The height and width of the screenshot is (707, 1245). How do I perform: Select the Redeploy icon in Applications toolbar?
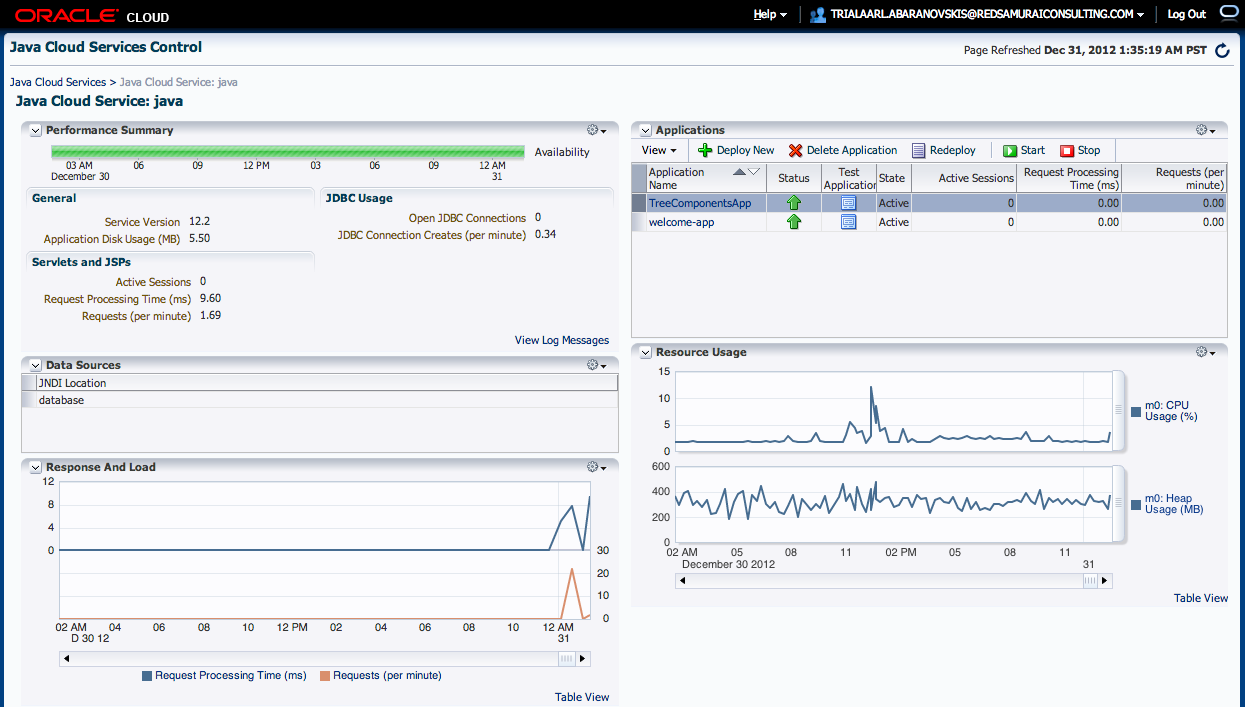[920, 150]
